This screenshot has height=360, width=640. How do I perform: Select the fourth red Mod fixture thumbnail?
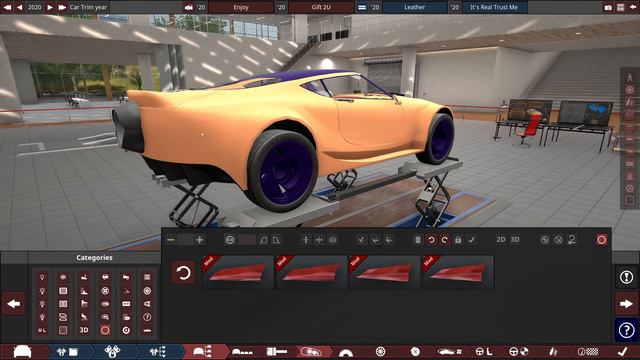pos(458,272)
